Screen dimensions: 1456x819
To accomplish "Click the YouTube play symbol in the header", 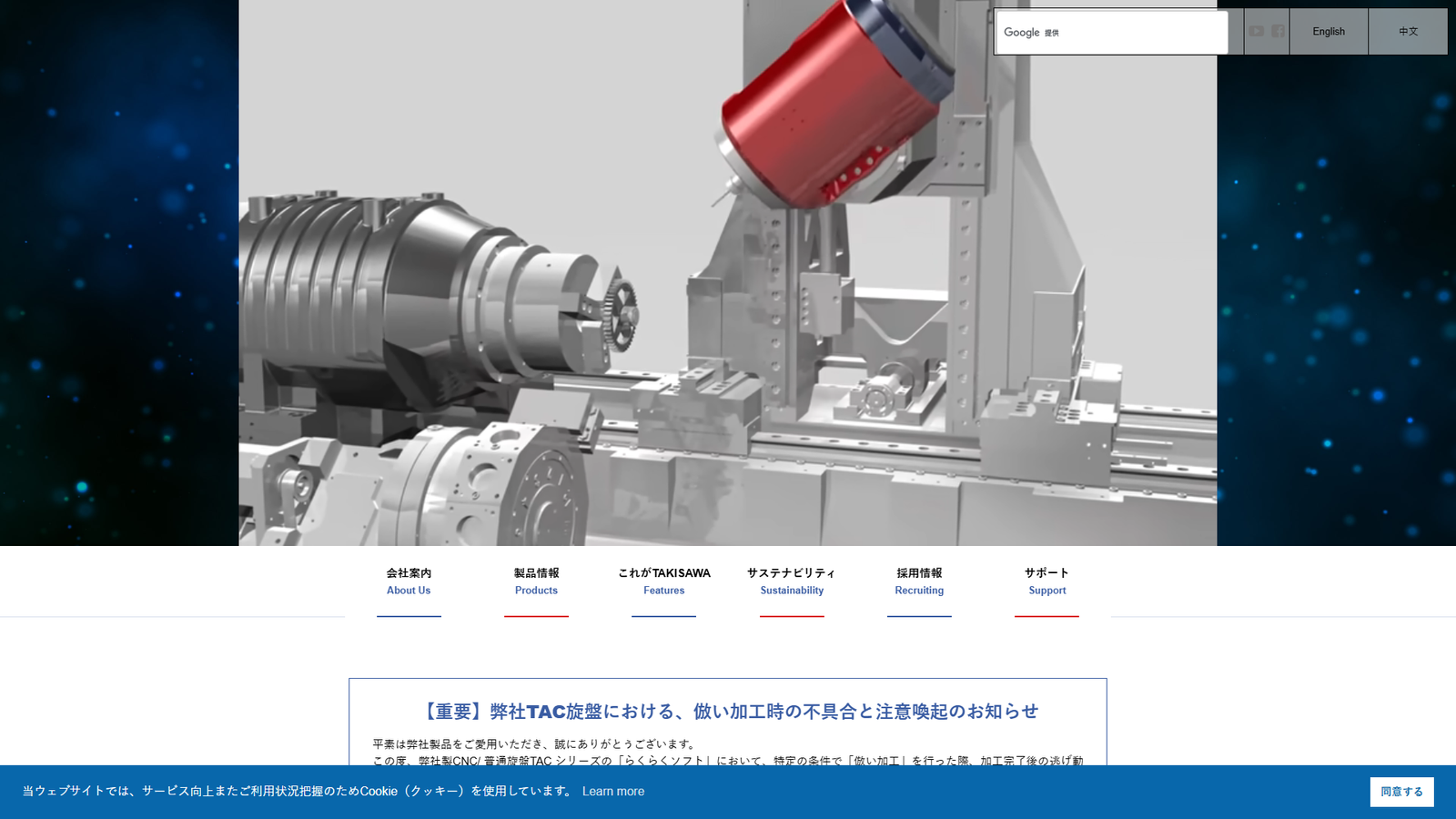I will (x=1256, y=31).
